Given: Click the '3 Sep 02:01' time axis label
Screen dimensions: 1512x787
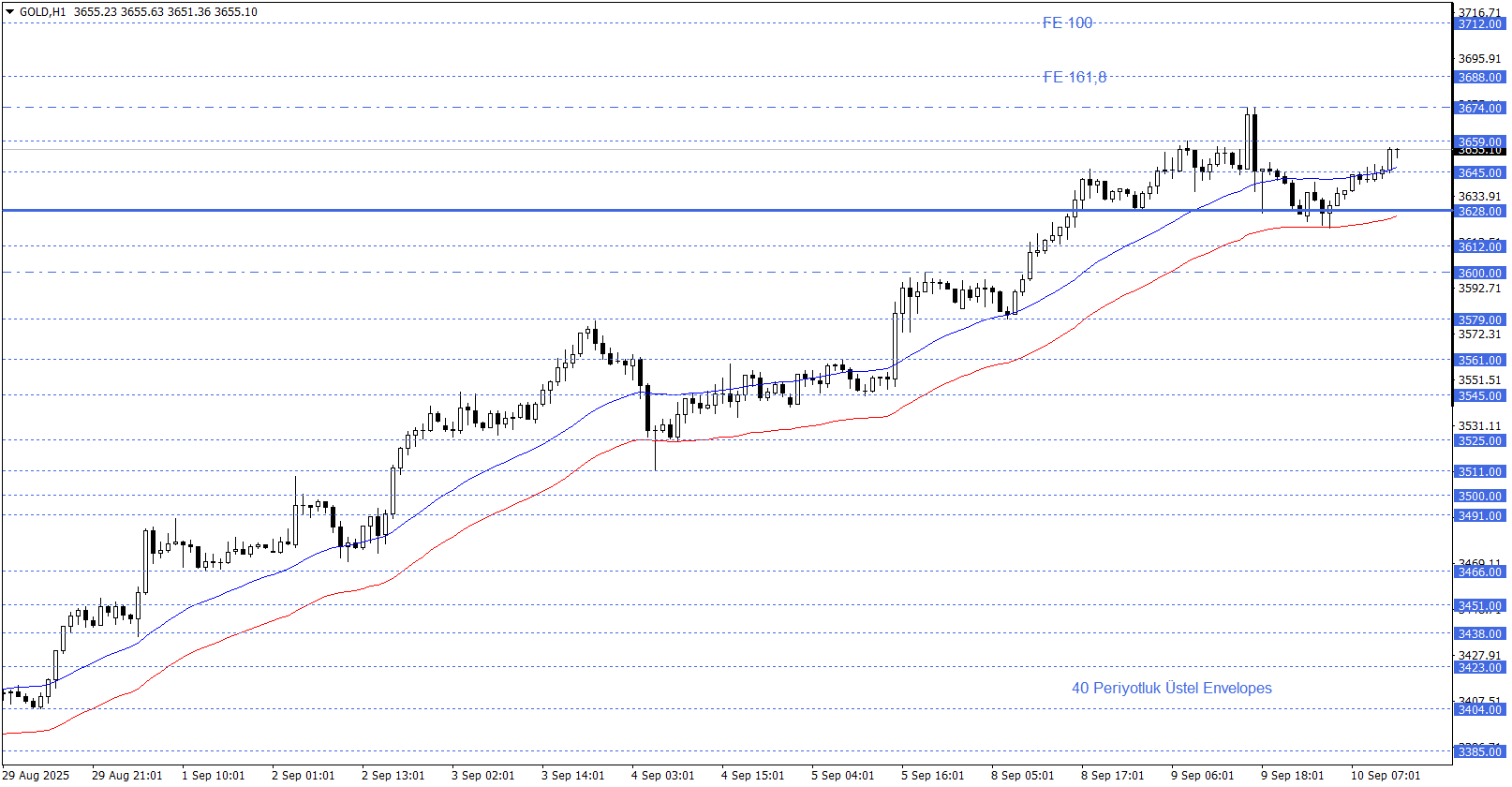Looking at the screenshot, I should click(483, 776).
